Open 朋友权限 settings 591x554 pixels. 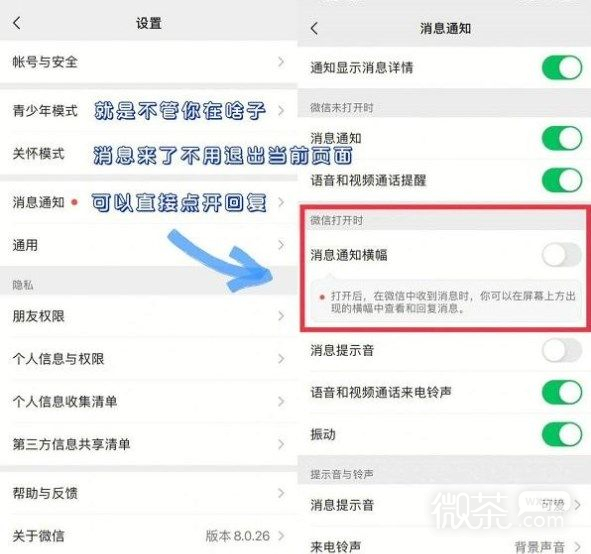(149, 316)
